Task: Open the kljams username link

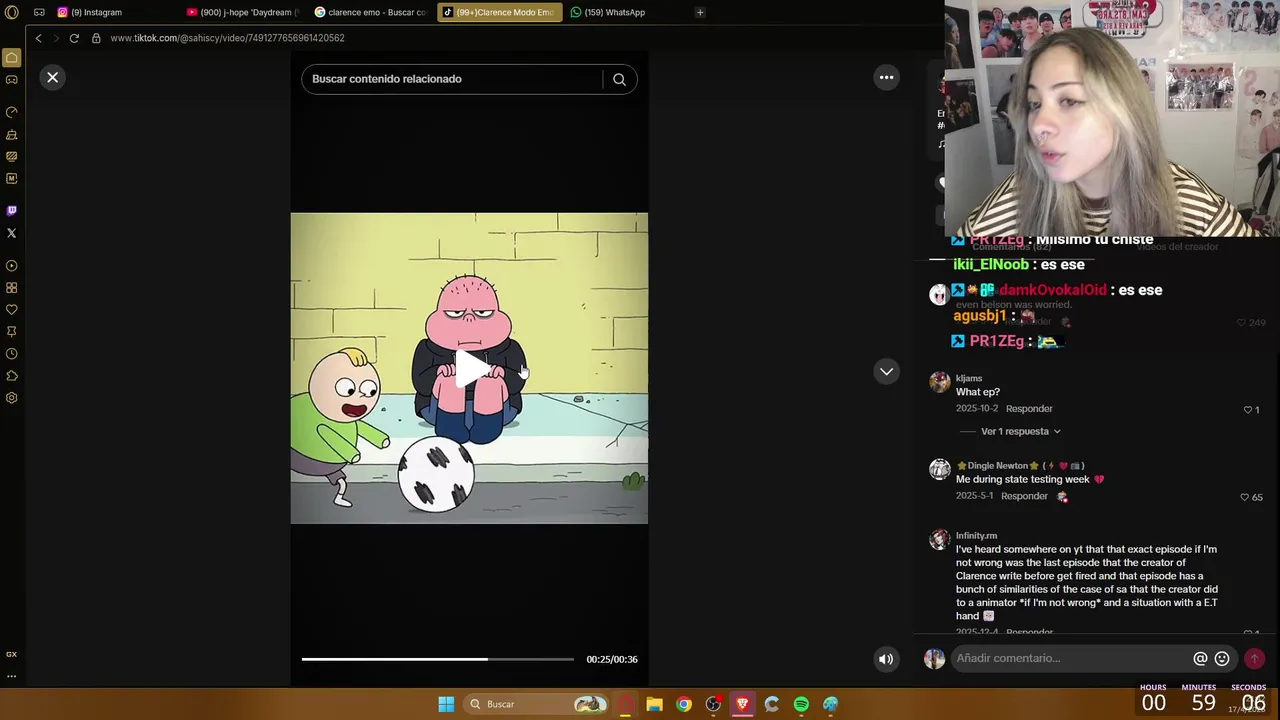Action: [x=969, y=378]
